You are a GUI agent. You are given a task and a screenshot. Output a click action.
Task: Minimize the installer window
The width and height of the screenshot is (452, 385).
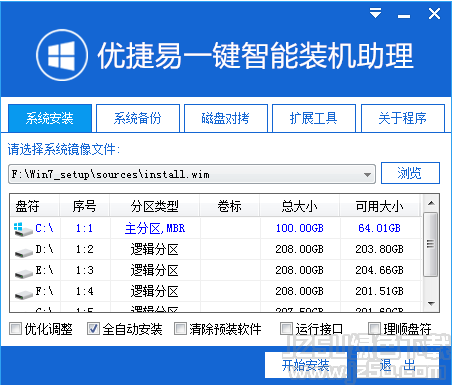404,16
